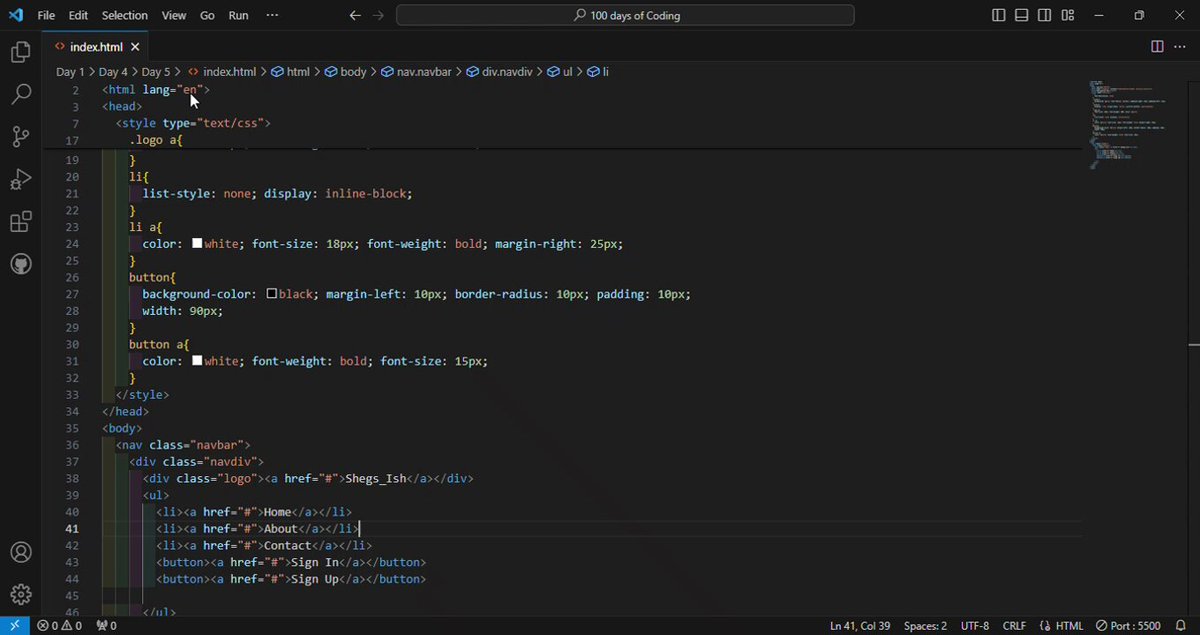Click the 'Shegs_Ish' text on line 38

(376, 478)
